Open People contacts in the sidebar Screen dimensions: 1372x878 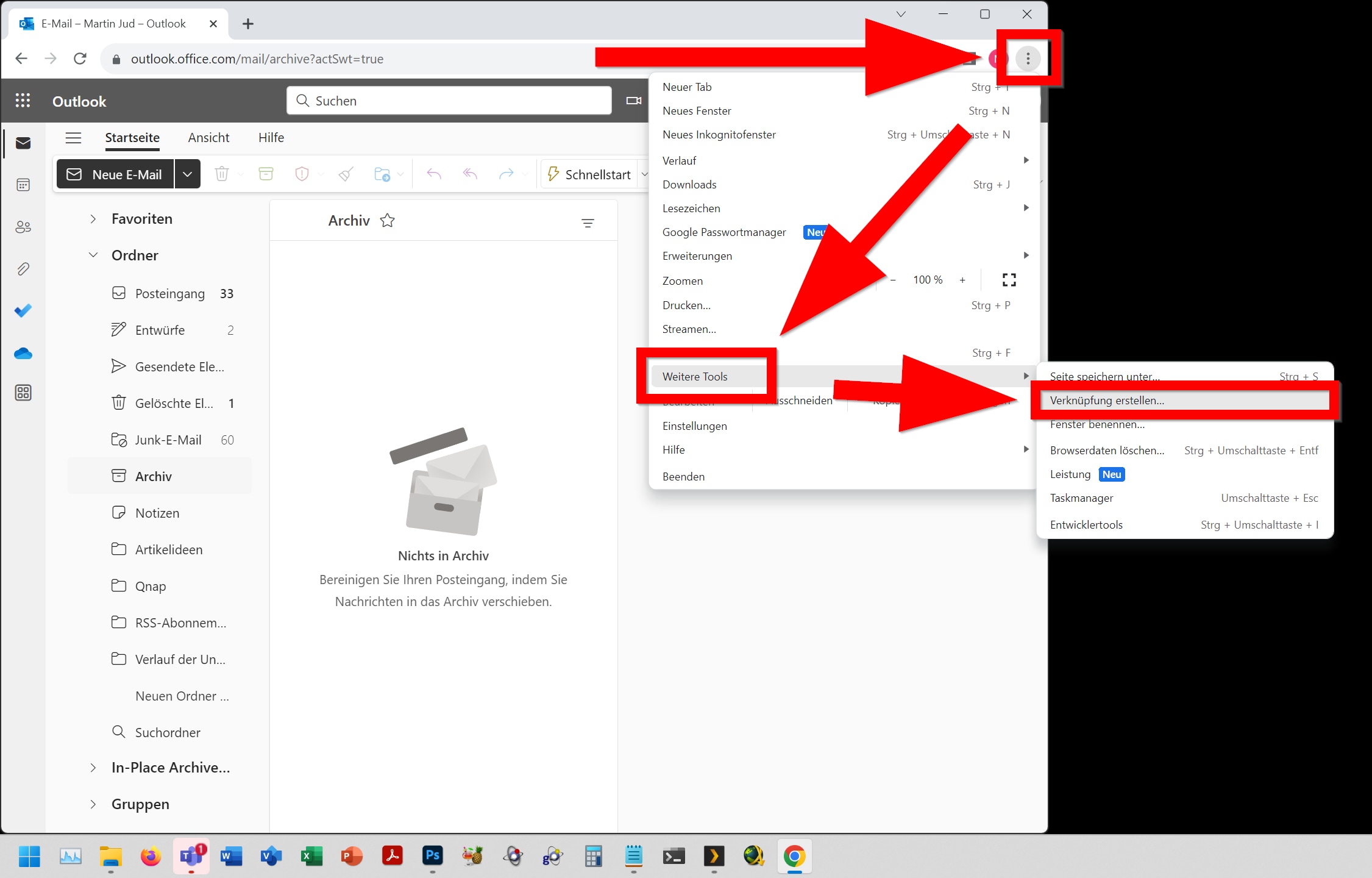23,227
